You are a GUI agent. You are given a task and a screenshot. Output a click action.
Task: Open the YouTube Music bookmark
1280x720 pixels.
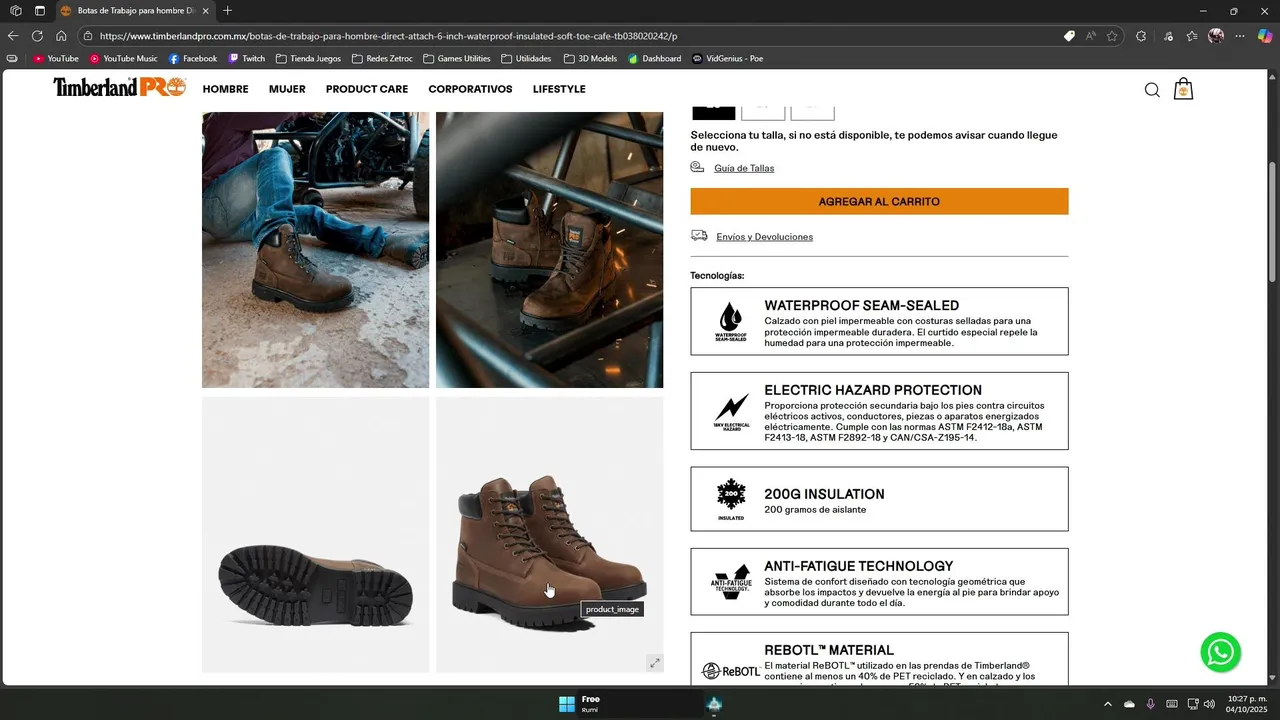[x=123, y=59]
